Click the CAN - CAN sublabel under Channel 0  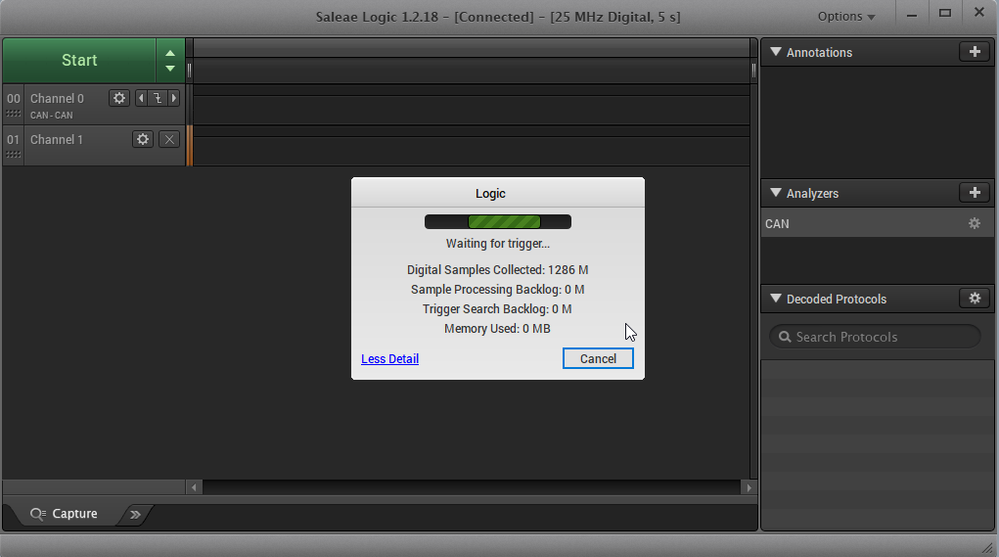click(x=51, y=115)
